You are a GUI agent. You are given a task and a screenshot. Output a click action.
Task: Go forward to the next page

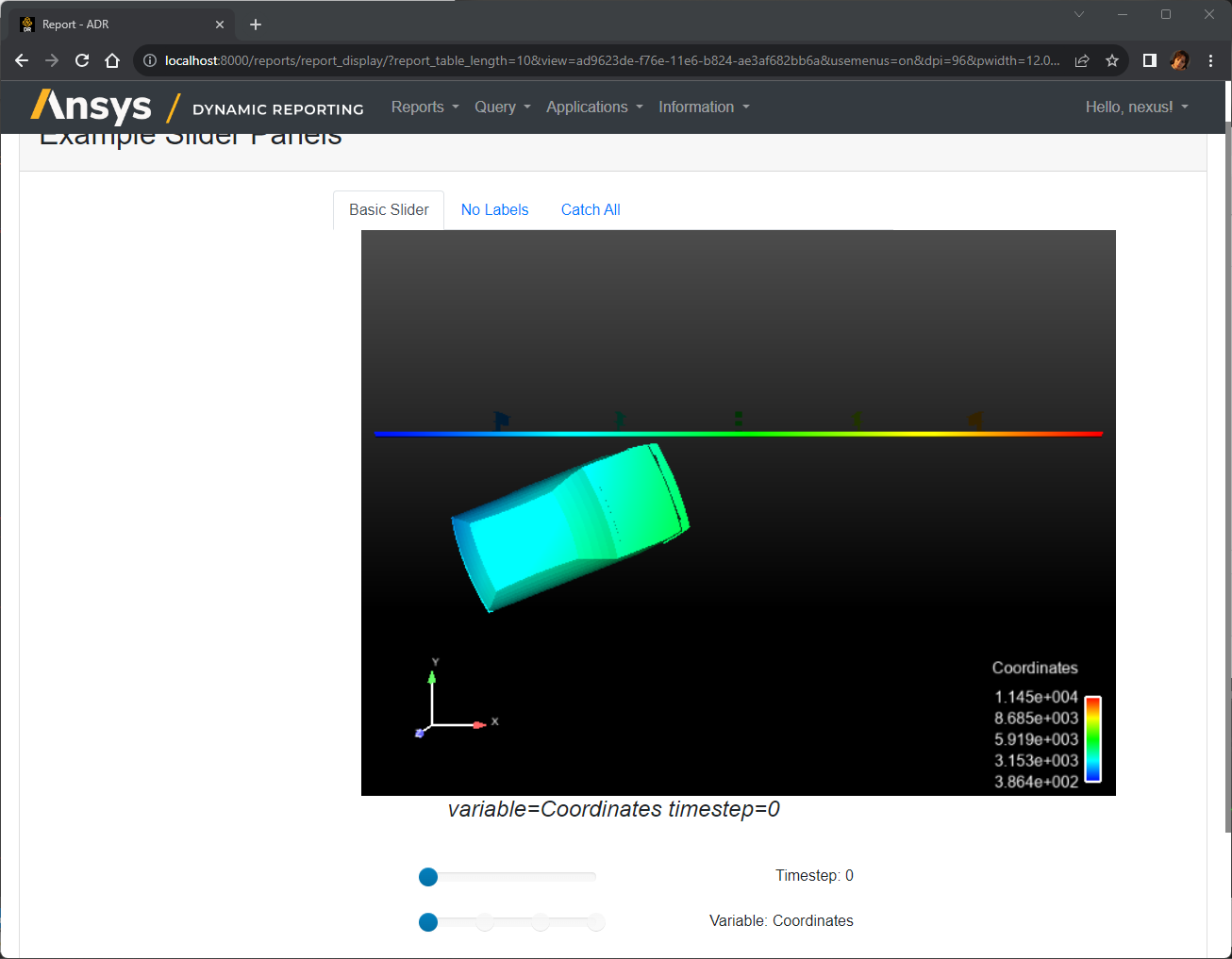pyautogui.click(x=52, y=60)
